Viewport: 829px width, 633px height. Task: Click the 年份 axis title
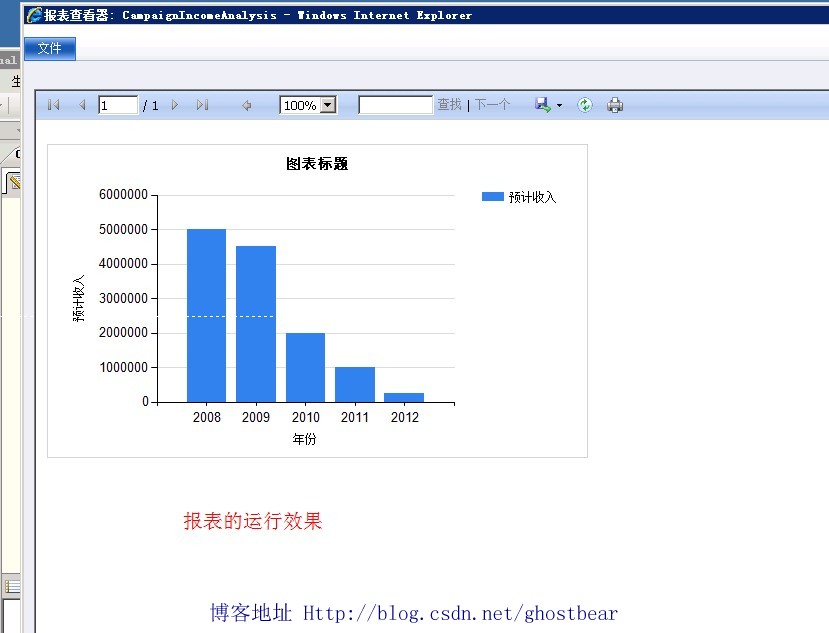coord(305,439)
